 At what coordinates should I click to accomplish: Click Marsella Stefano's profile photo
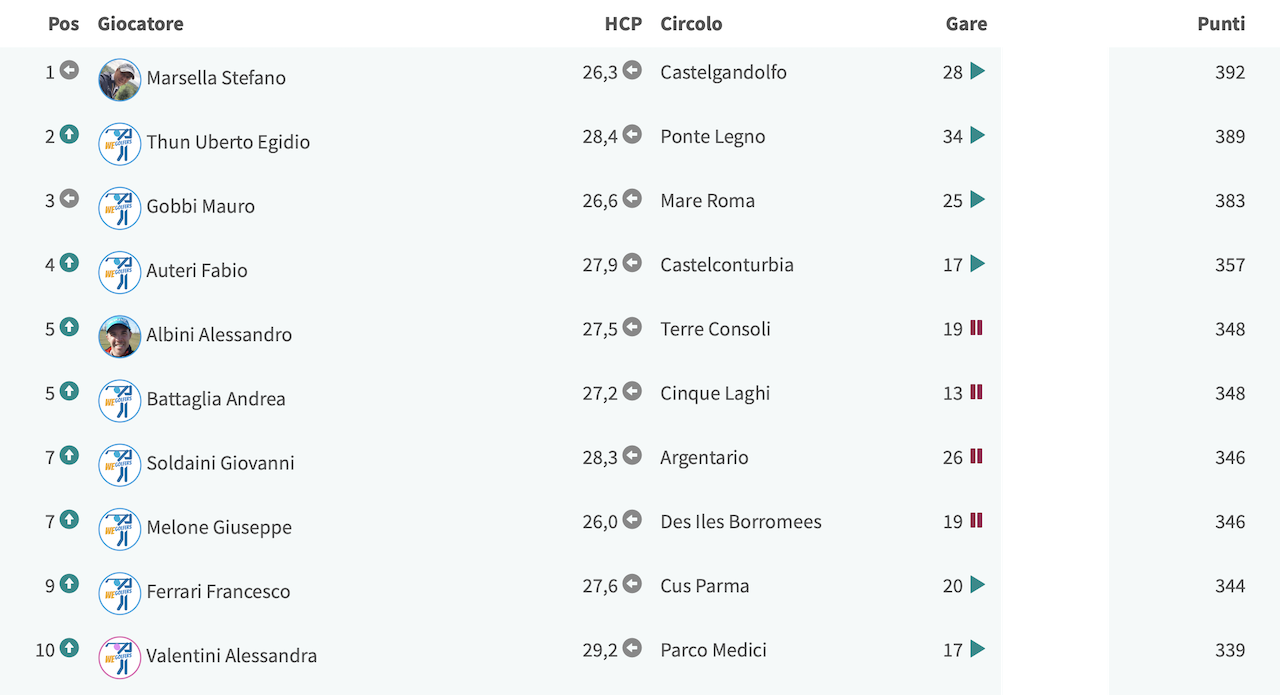click(x=120, y=80)
